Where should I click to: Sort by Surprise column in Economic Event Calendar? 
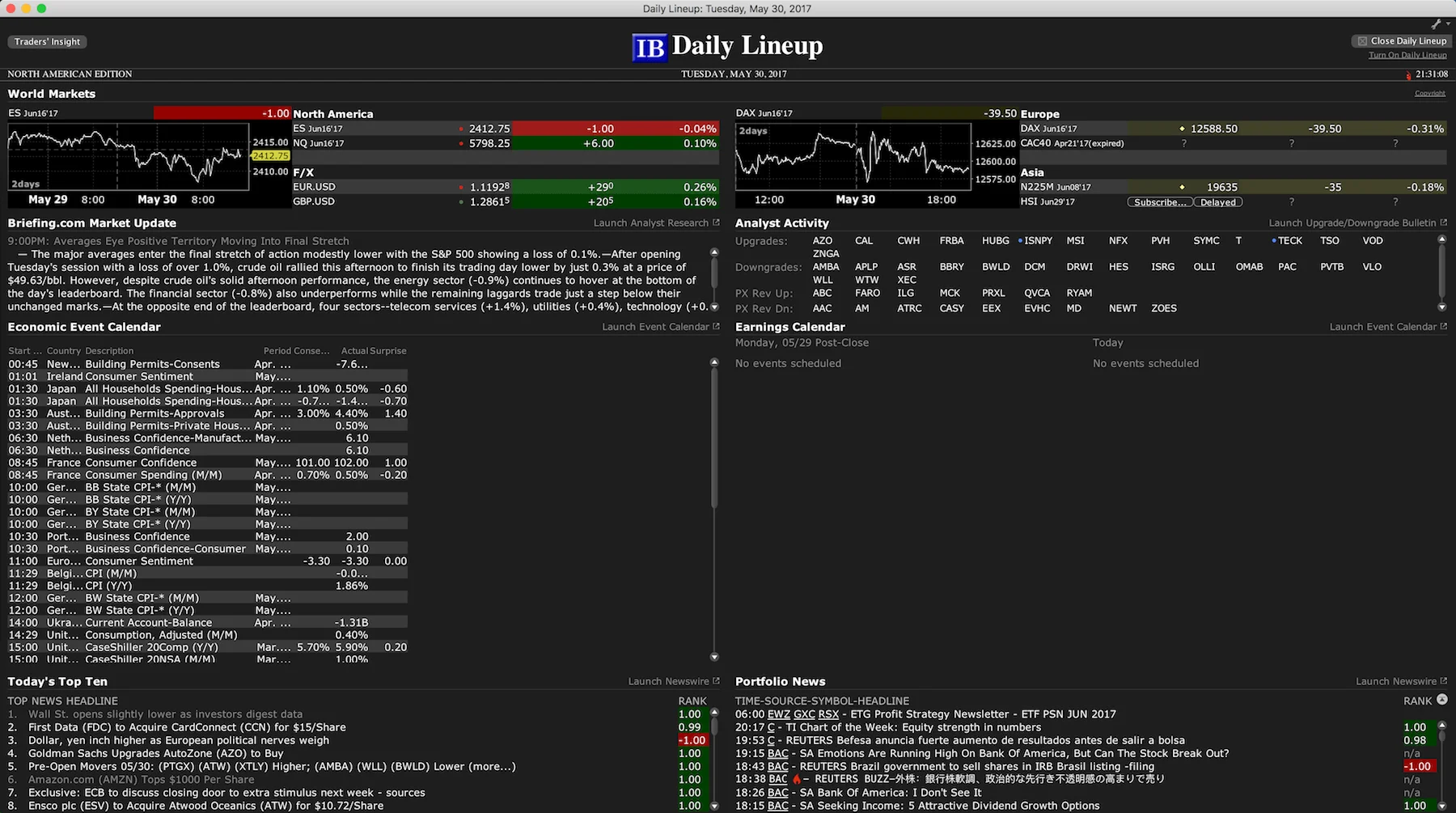tap(388, 351)
